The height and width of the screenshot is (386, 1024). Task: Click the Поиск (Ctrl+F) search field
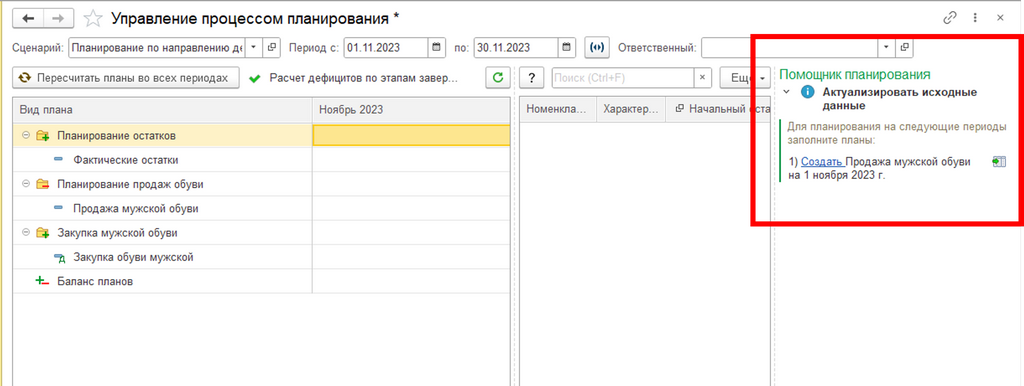pyautogui.click(x=623, y=78)
